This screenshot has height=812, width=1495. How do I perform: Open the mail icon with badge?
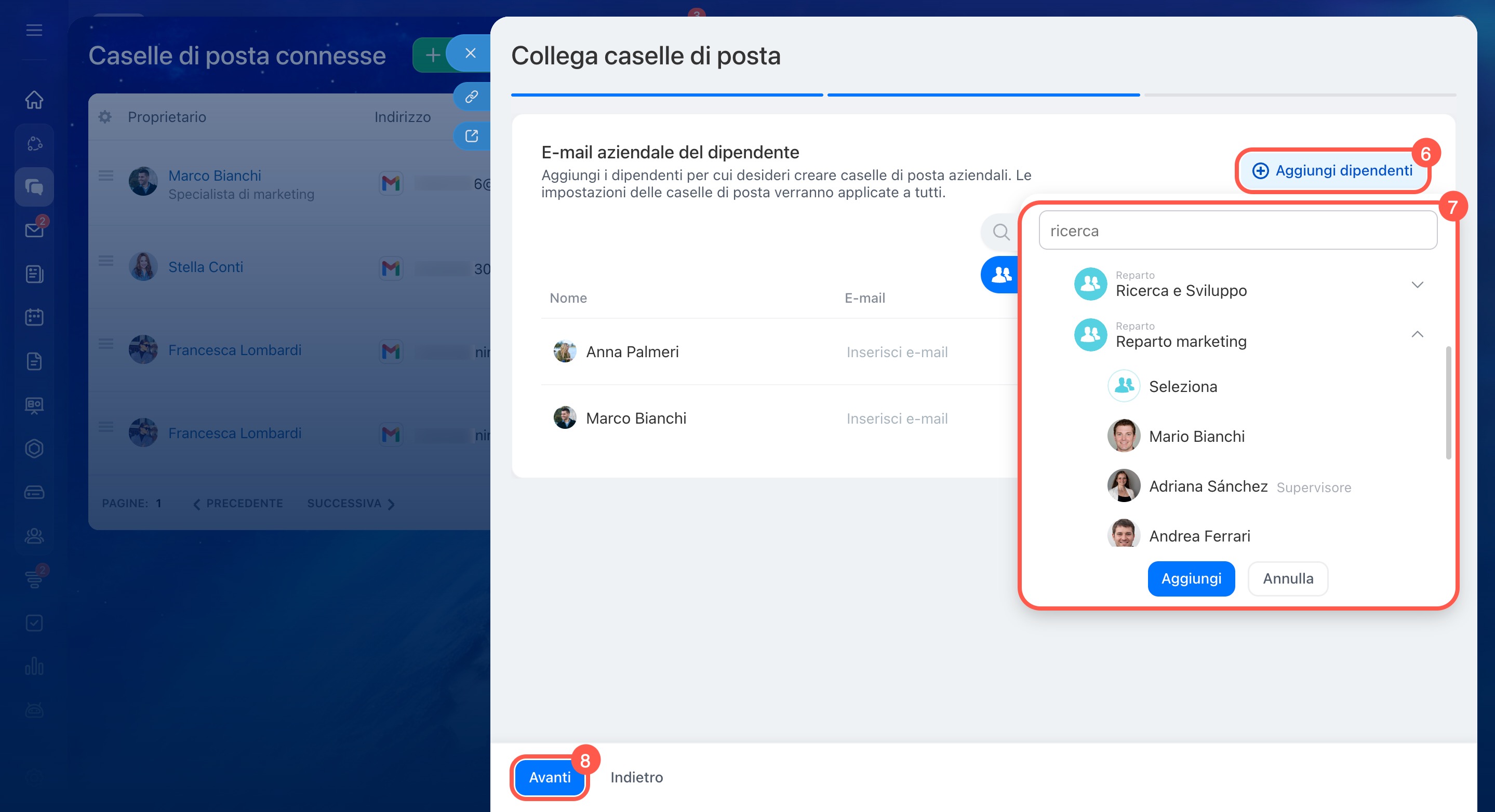[x=34, y=231]
